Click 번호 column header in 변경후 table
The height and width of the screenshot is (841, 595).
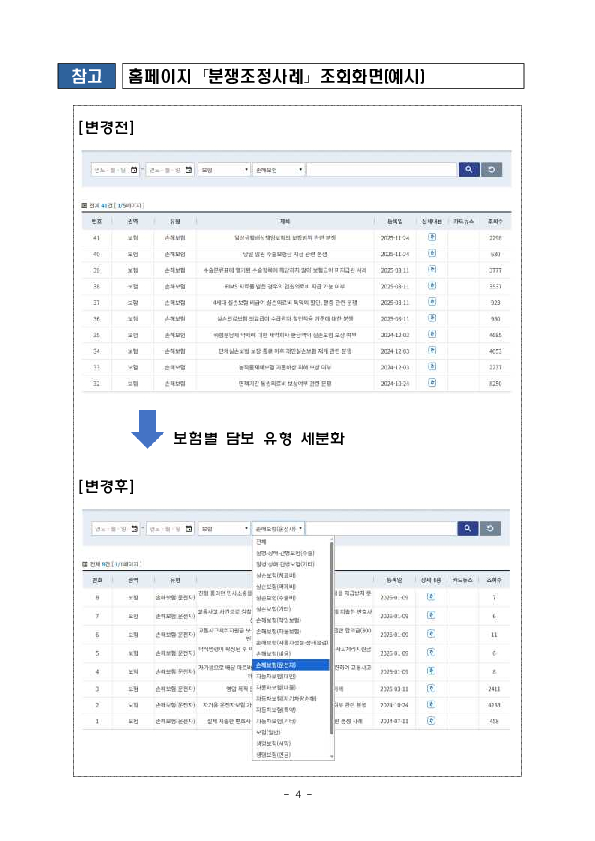(x=97, y=580)
